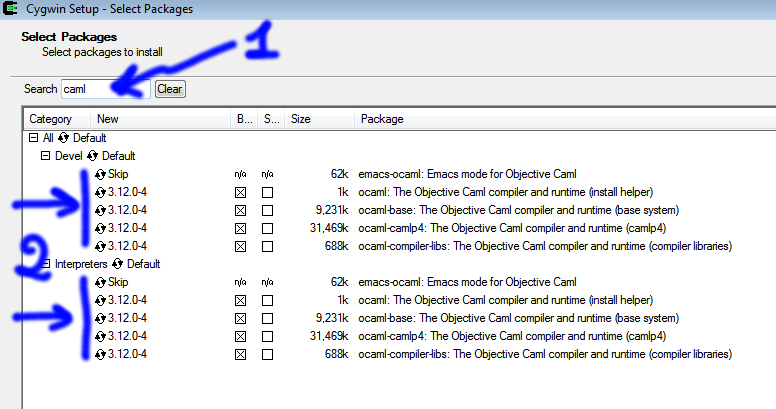Image resolution: width=776 pixels, height=409 pixels.
Task: Cycle the Skip icon for emacs-ocaml under Devel
Action: pos(100,174)
